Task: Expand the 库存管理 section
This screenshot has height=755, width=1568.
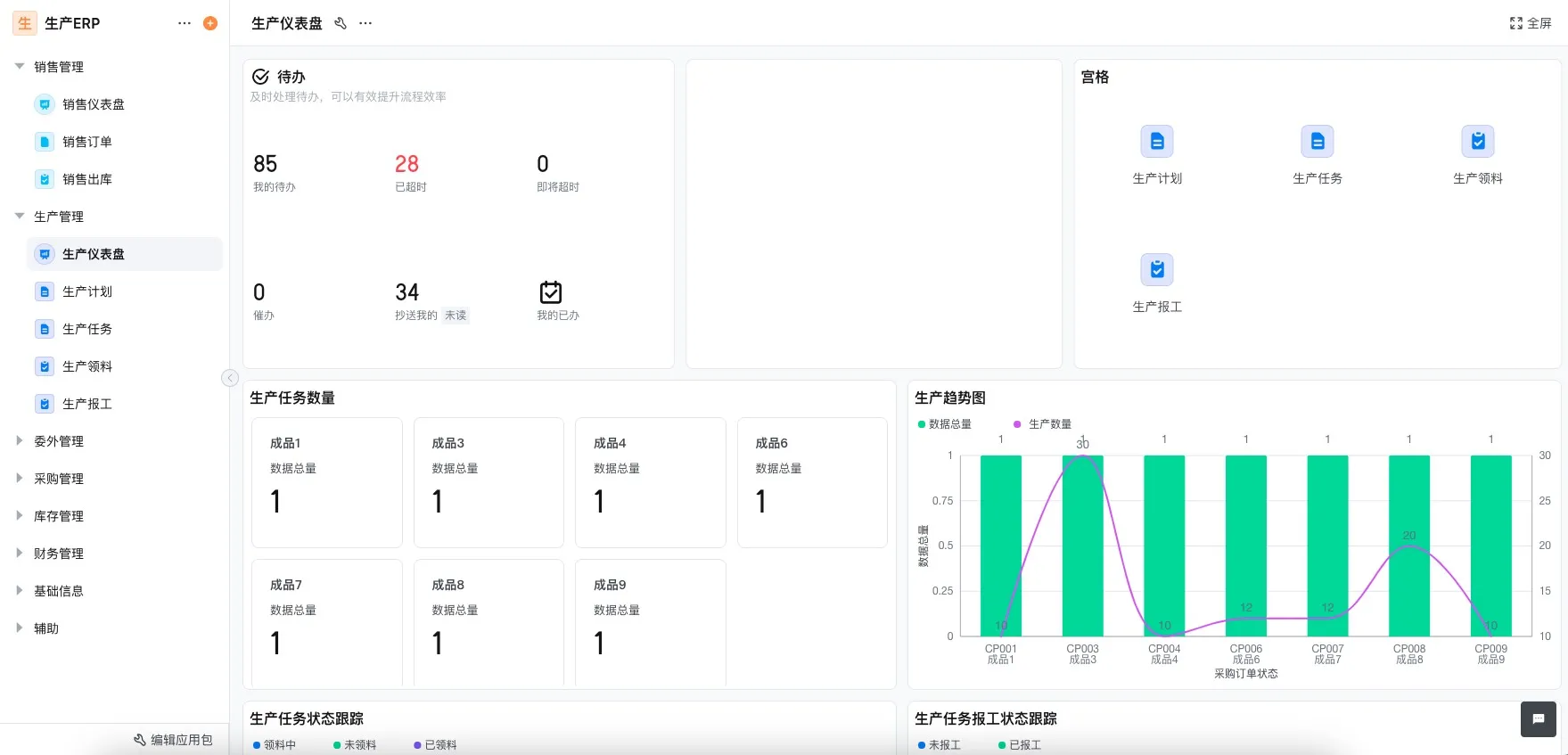Action: (20, 515)
